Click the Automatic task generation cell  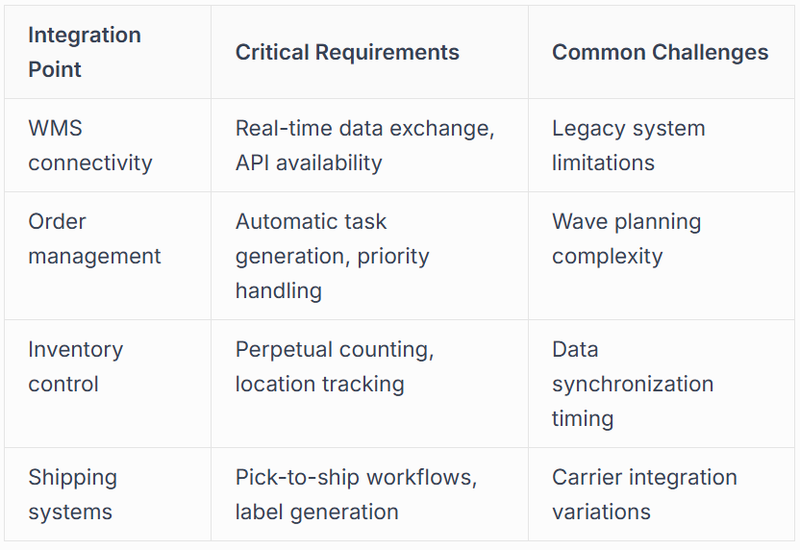pyautogui.click(x=369, y=256)
